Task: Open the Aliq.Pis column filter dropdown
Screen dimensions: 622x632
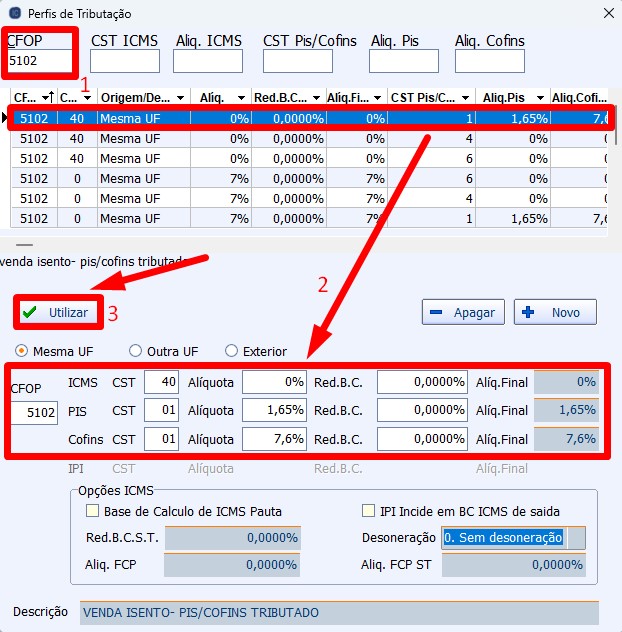Action: (x=549, y=97)
